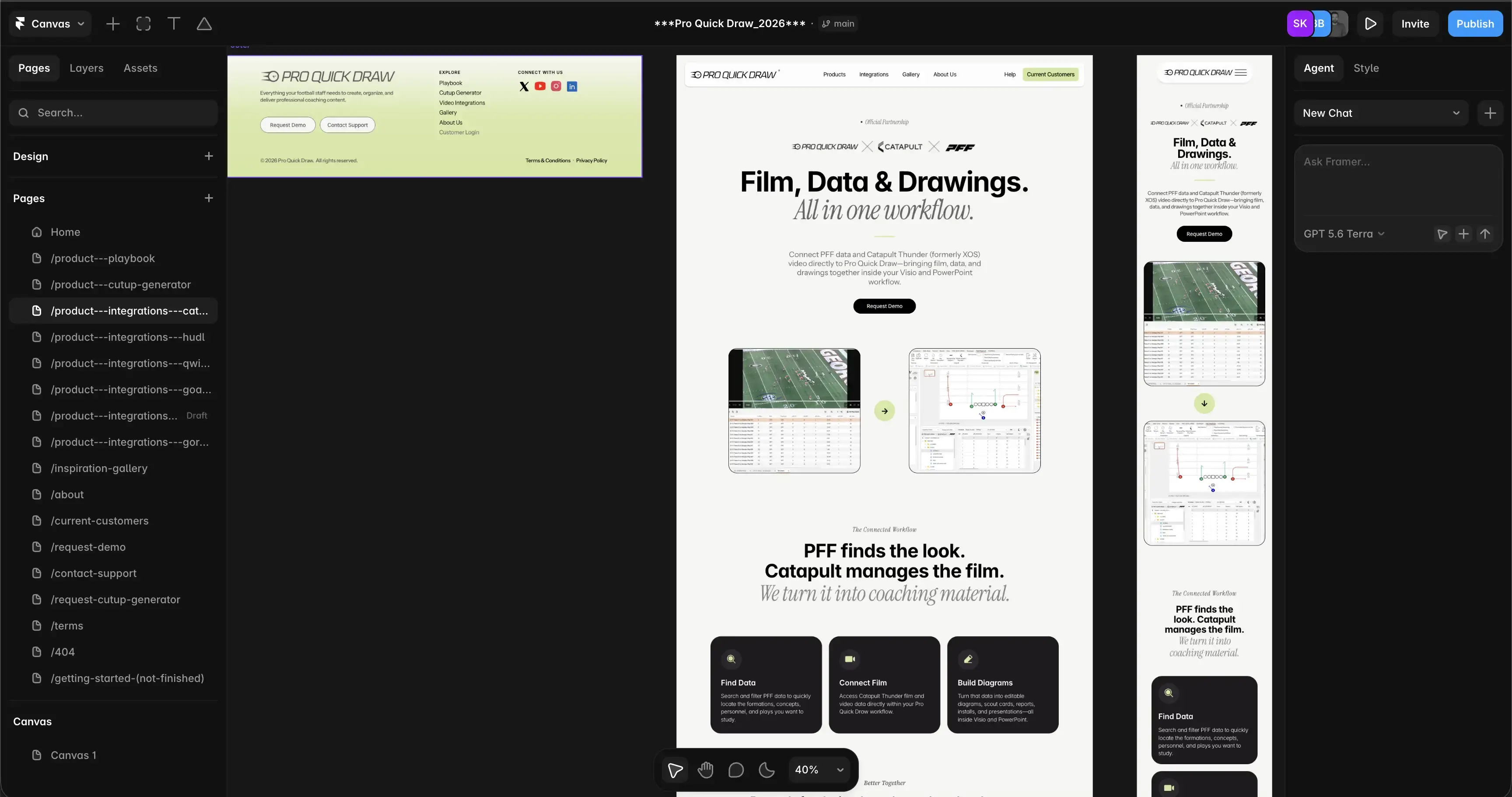Viewport: 1512px width, 797px height.
Task: Click the Connect Film card camera icon
Action: 850,659
